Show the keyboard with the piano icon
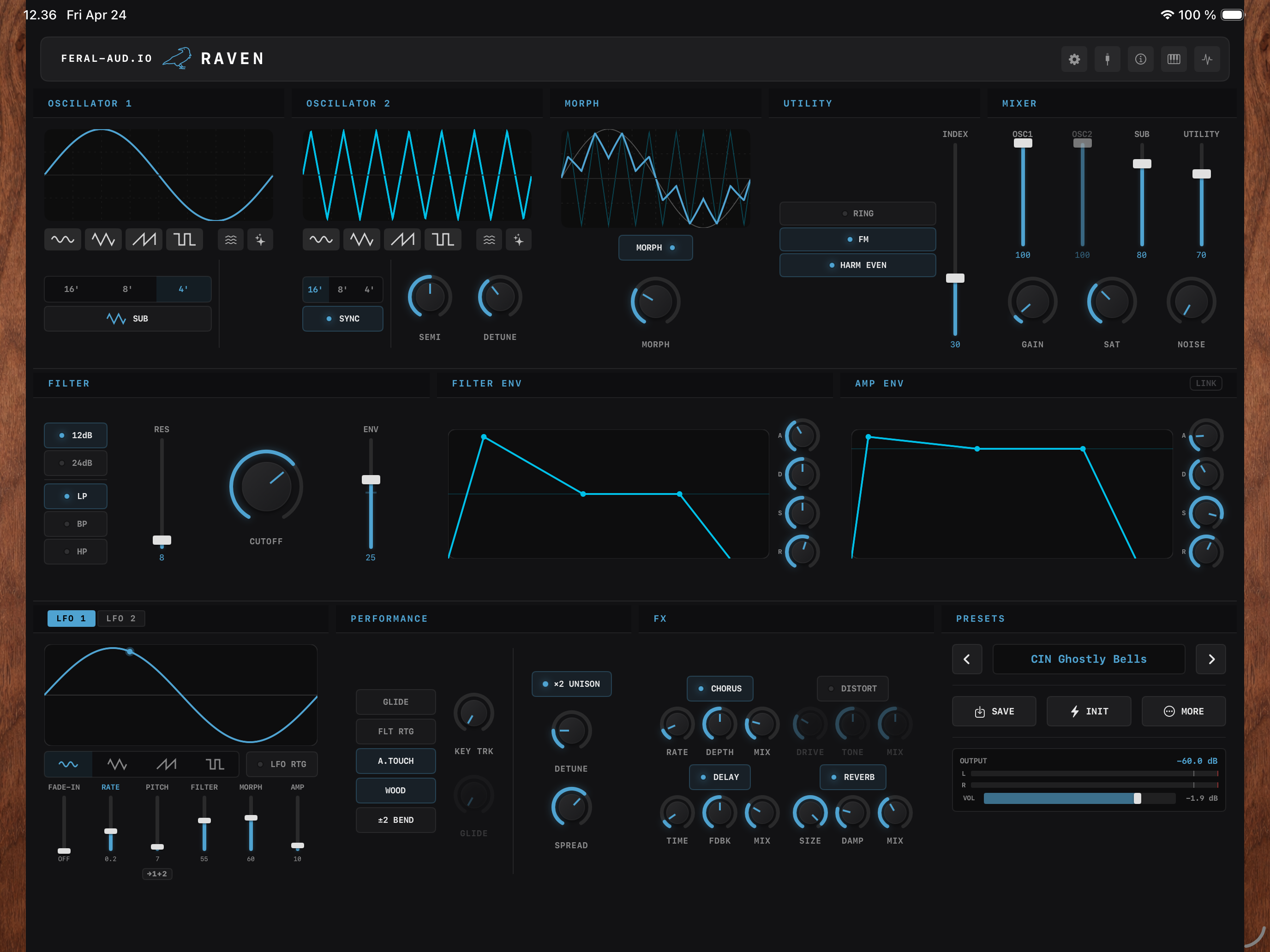 tap(1174, 59)
